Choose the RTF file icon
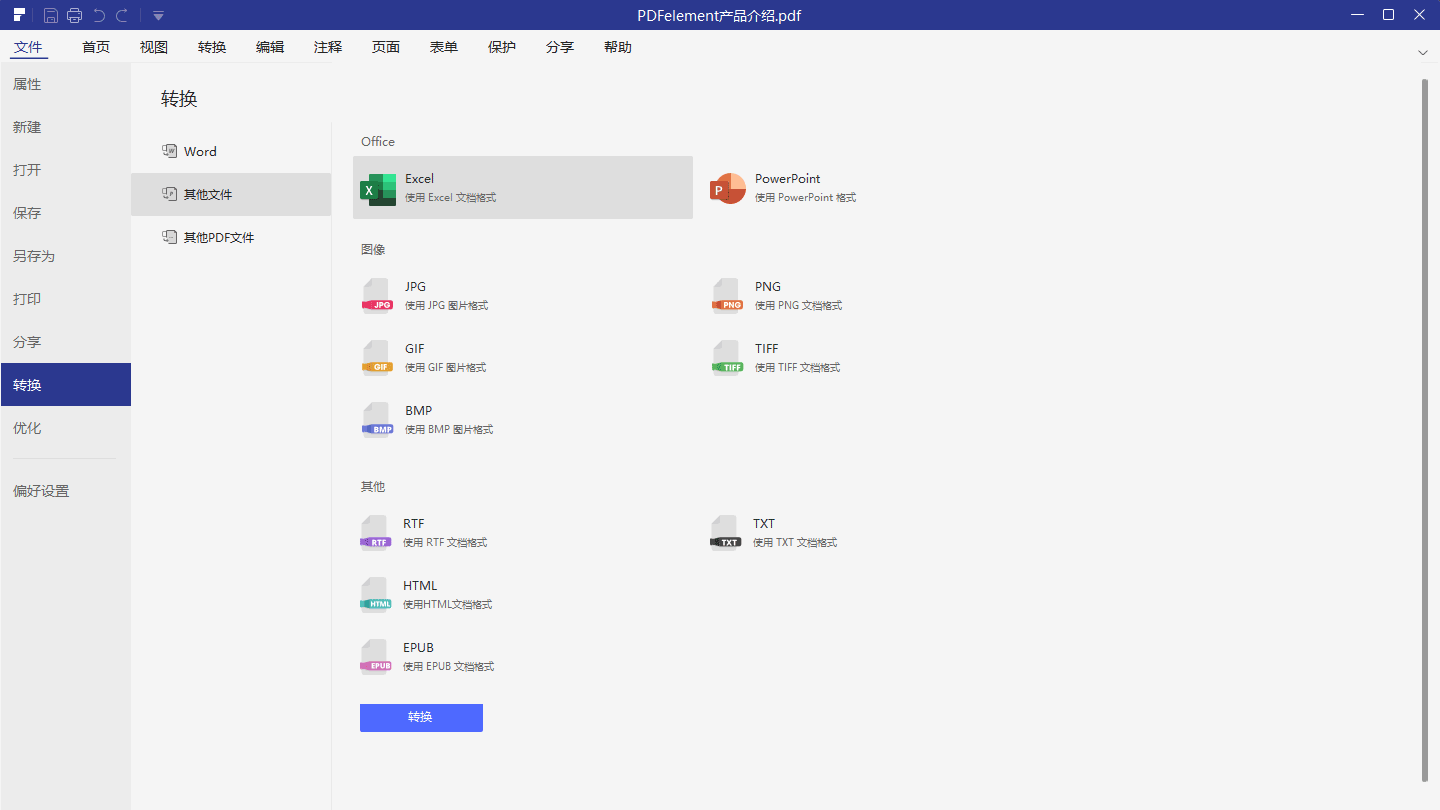 point(375,533)
